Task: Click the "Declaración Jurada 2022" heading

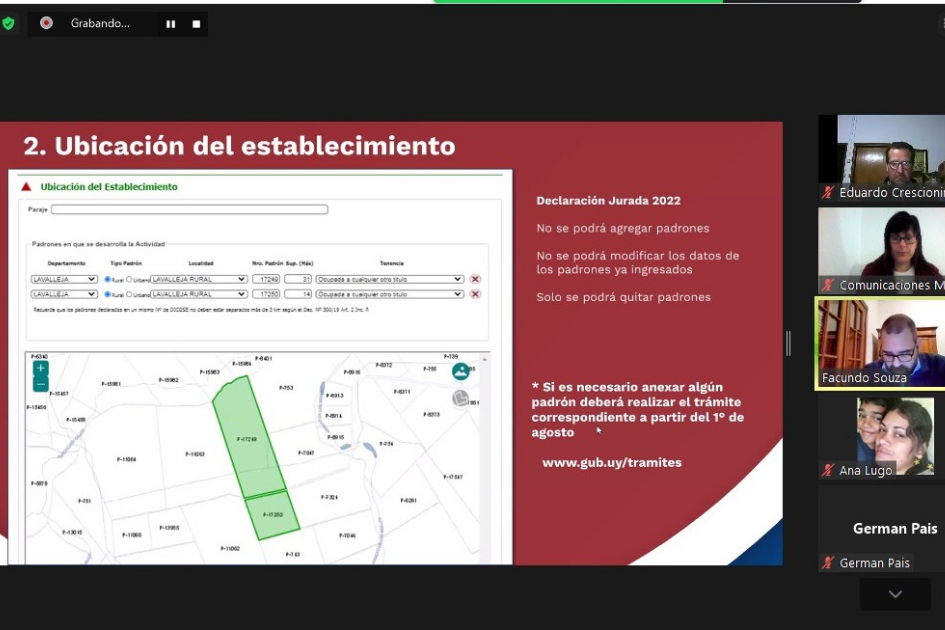Action: [x=609, y=201]
